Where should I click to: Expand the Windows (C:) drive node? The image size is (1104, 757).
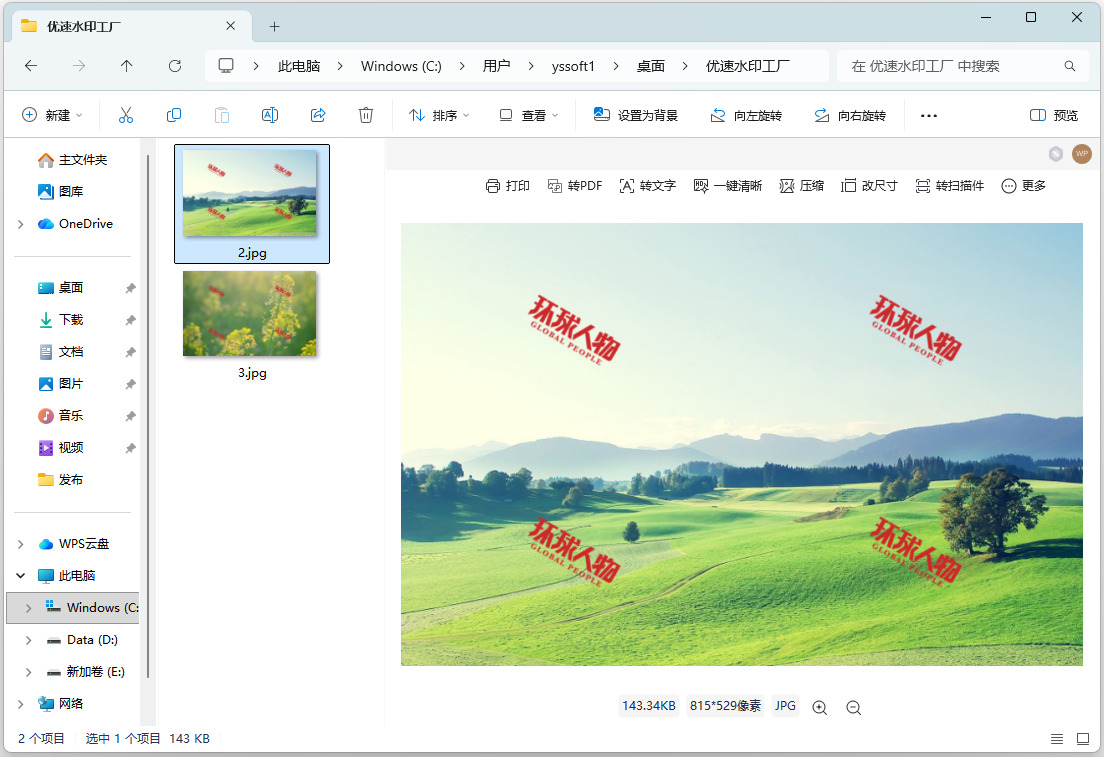[x=28, y=608]
